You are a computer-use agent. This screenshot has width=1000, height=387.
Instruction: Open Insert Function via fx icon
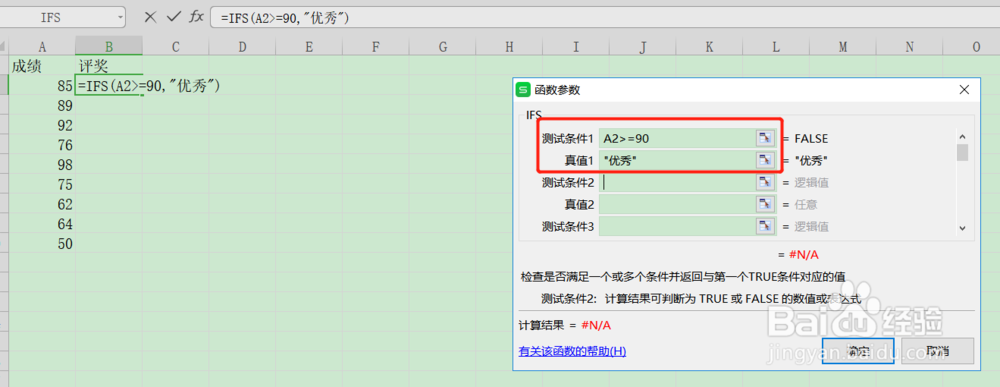coord(196,17)
